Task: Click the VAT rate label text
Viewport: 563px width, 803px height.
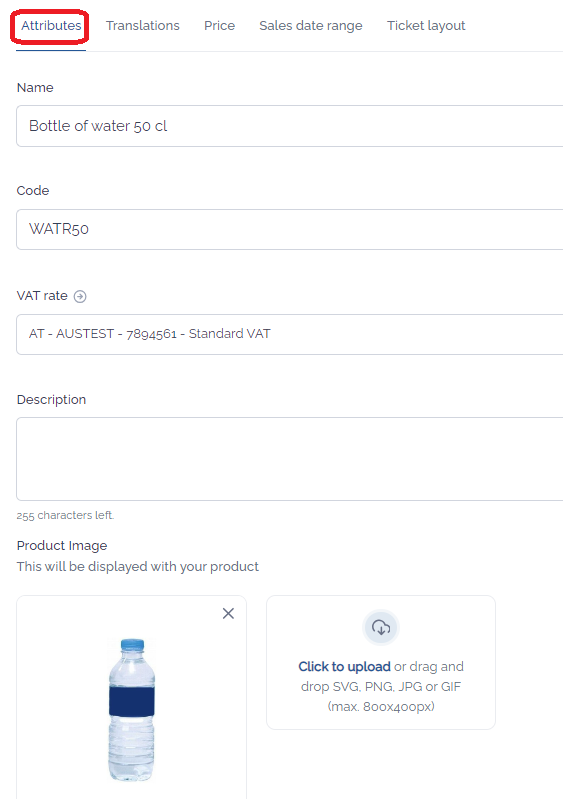Action: tap(42, 296)
